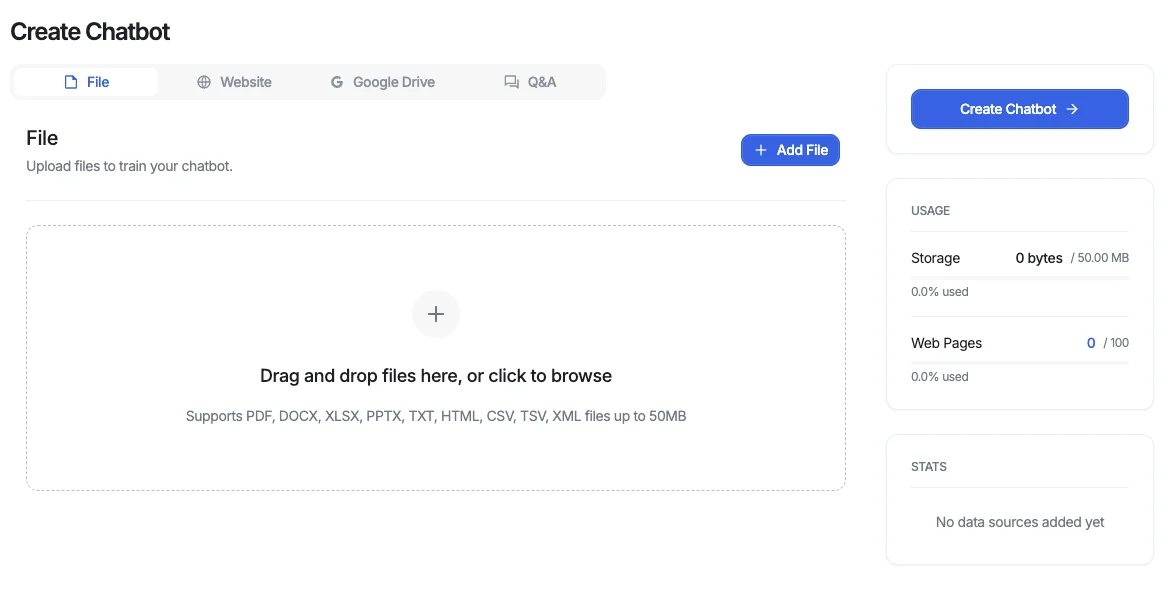Viewport: 1170px width, 594px height.
Task: Click the STATS panel heading
Action: [928, 466]
